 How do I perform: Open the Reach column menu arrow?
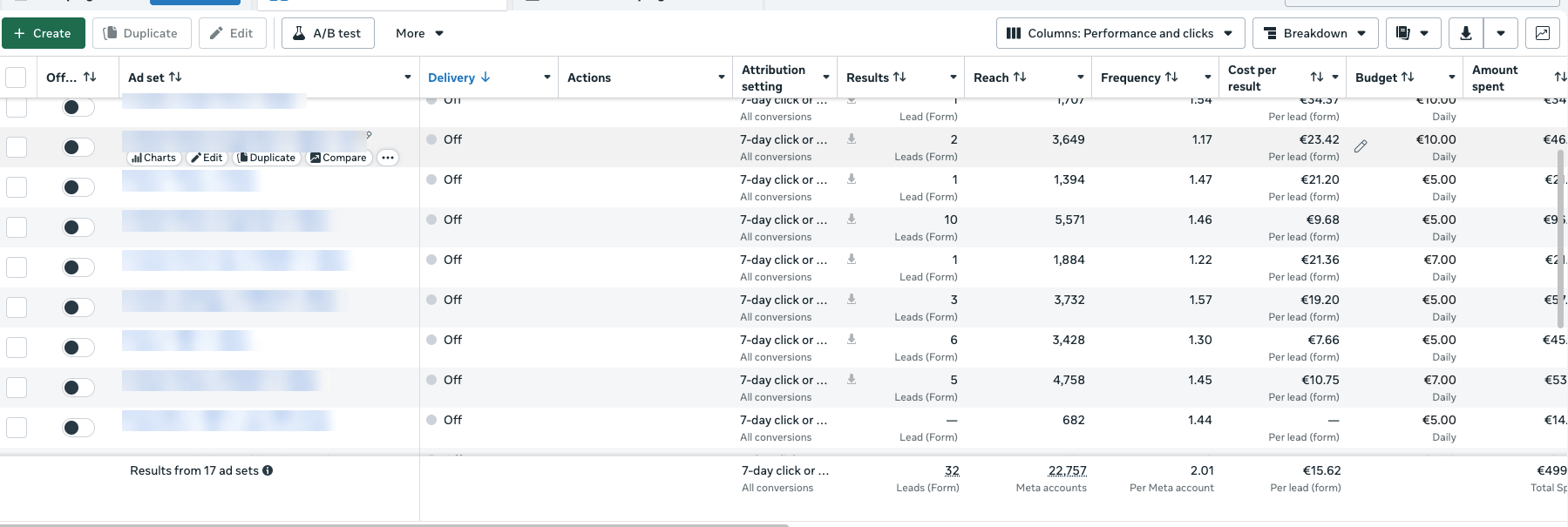[1080, 78]
